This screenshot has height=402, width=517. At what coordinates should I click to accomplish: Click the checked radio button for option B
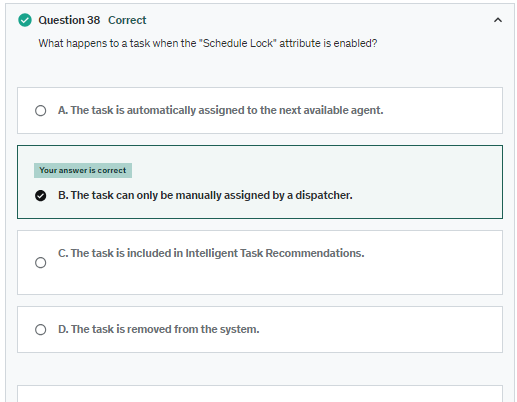point(41,196)
